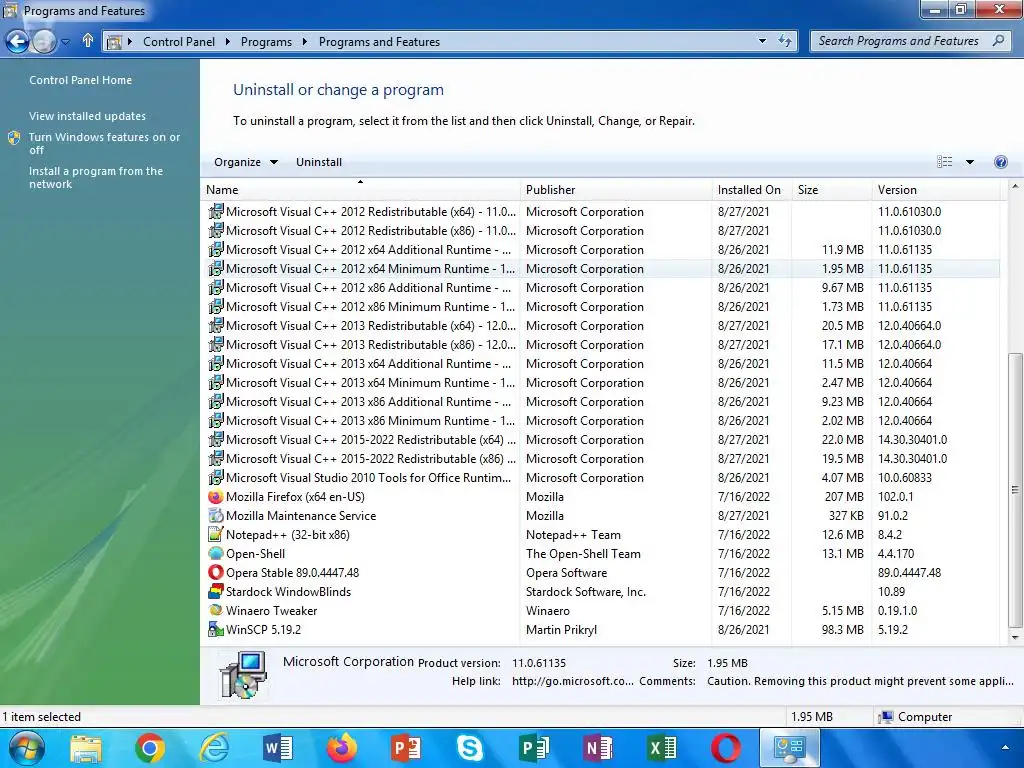Image resolution: width=1024 pixels, height=768 pixels.
Task: Click the Martin Prikryl publisher cell
Action: [561, 630]
